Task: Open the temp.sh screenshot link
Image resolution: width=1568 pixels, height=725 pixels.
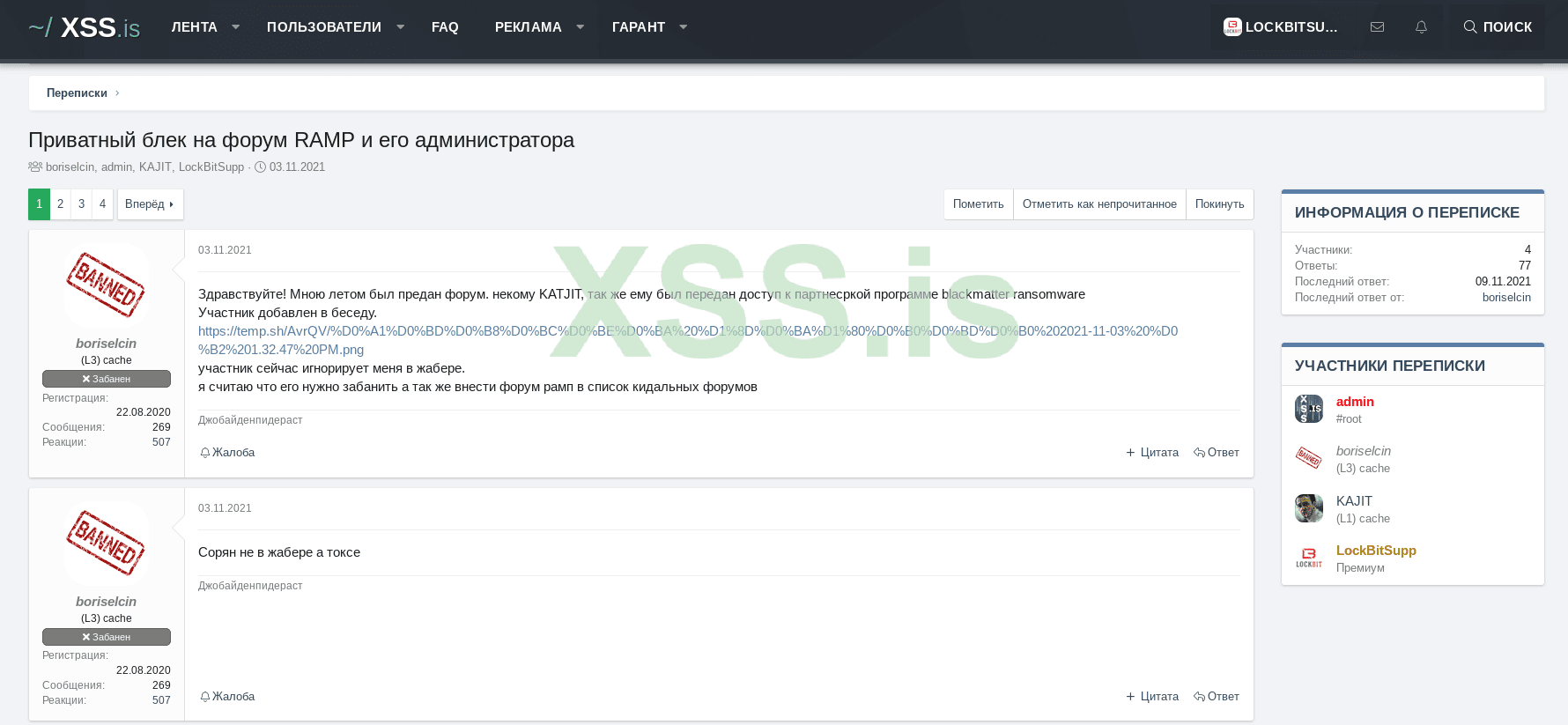Action: 688,340
